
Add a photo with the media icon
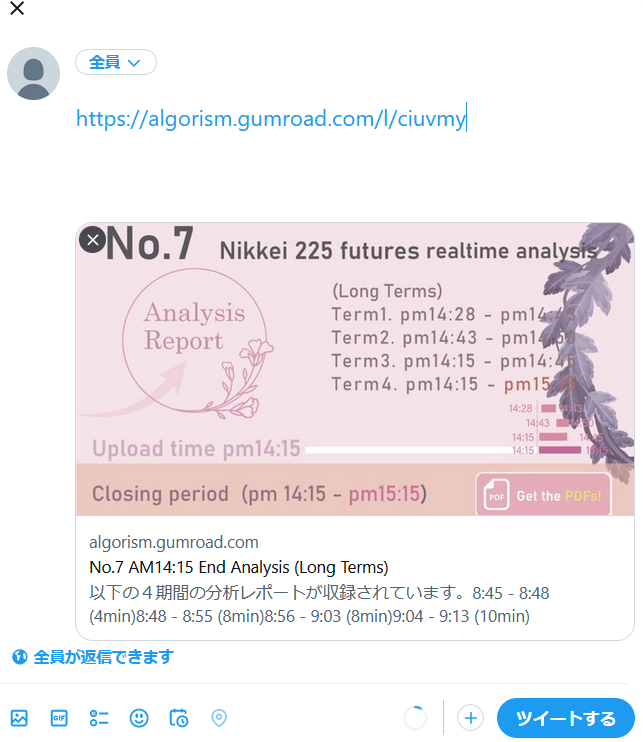point(19,718)
